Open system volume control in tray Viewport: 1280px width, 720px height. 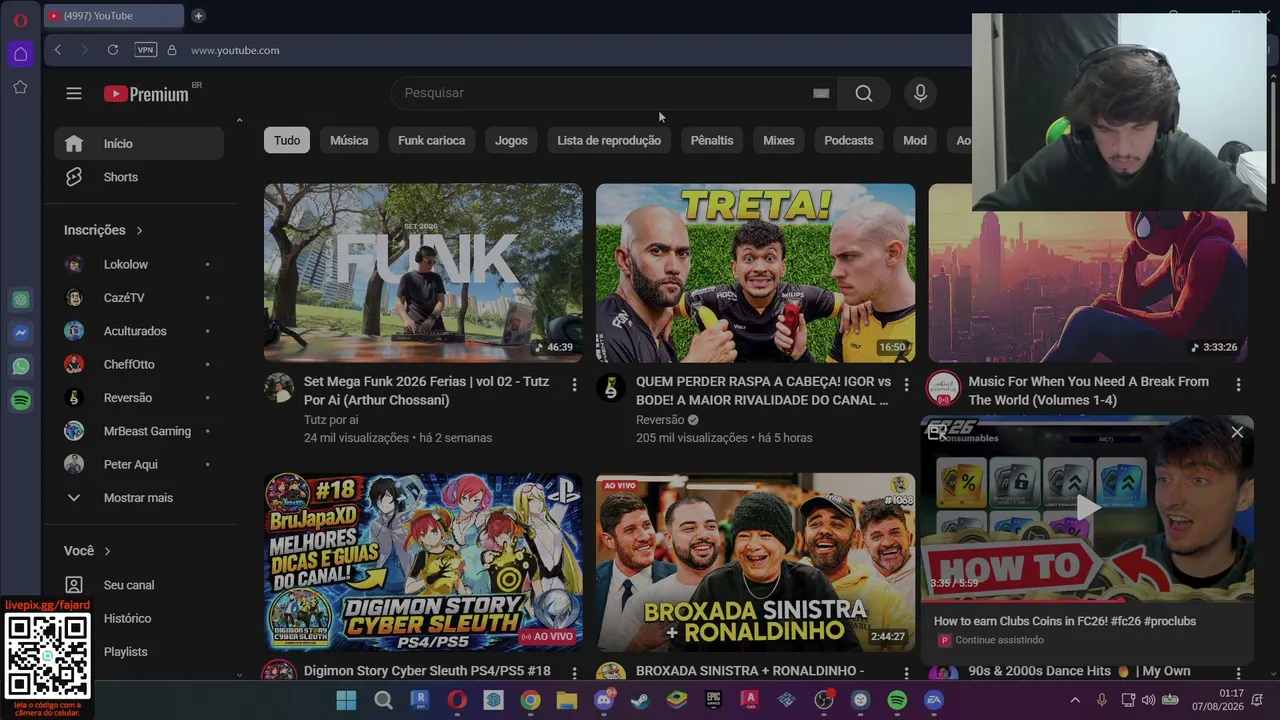click(x=1148, y=700)
